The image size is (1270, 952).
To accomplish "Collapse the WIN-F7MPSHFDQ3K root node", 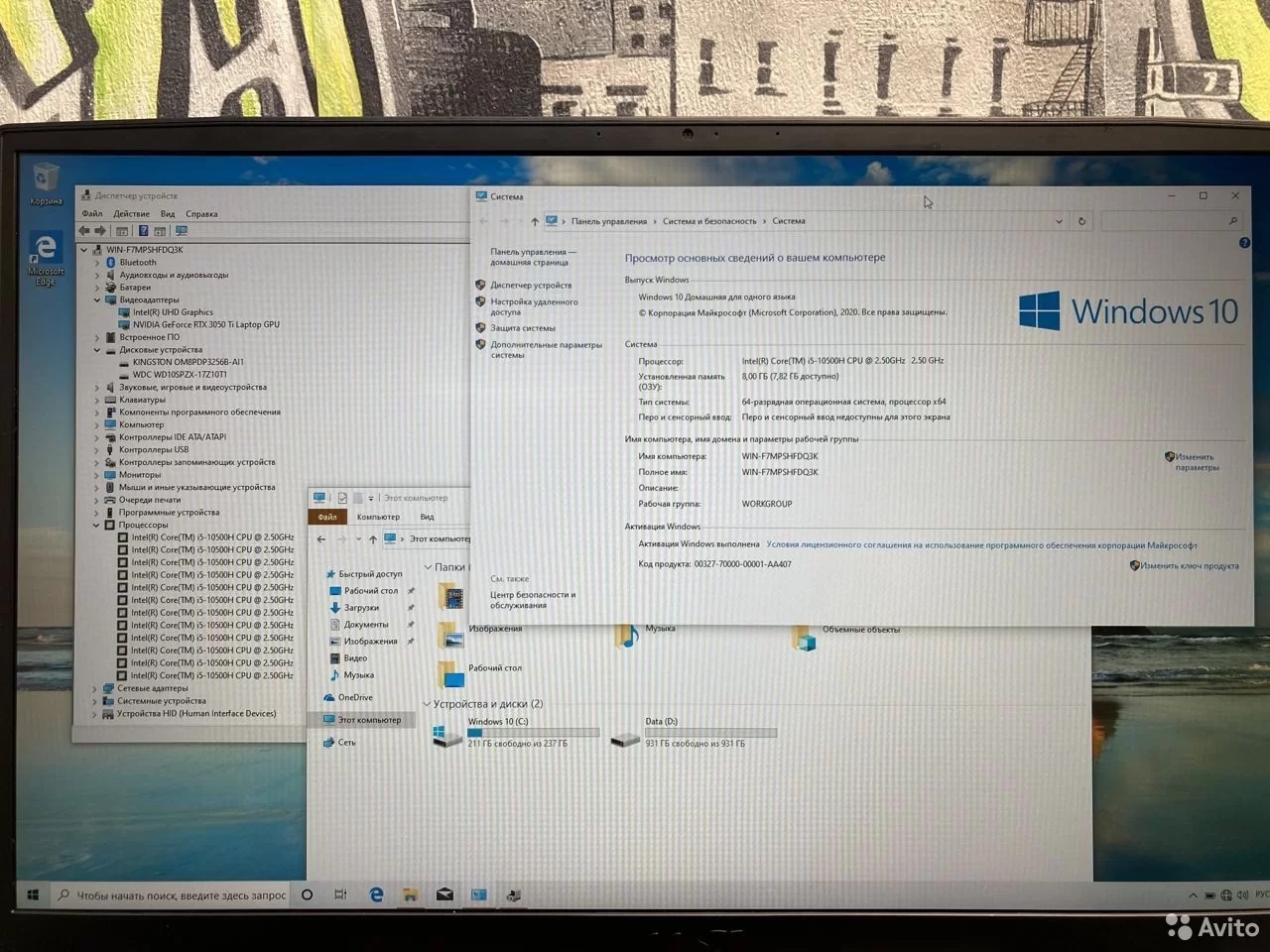I will coord(84,250).
